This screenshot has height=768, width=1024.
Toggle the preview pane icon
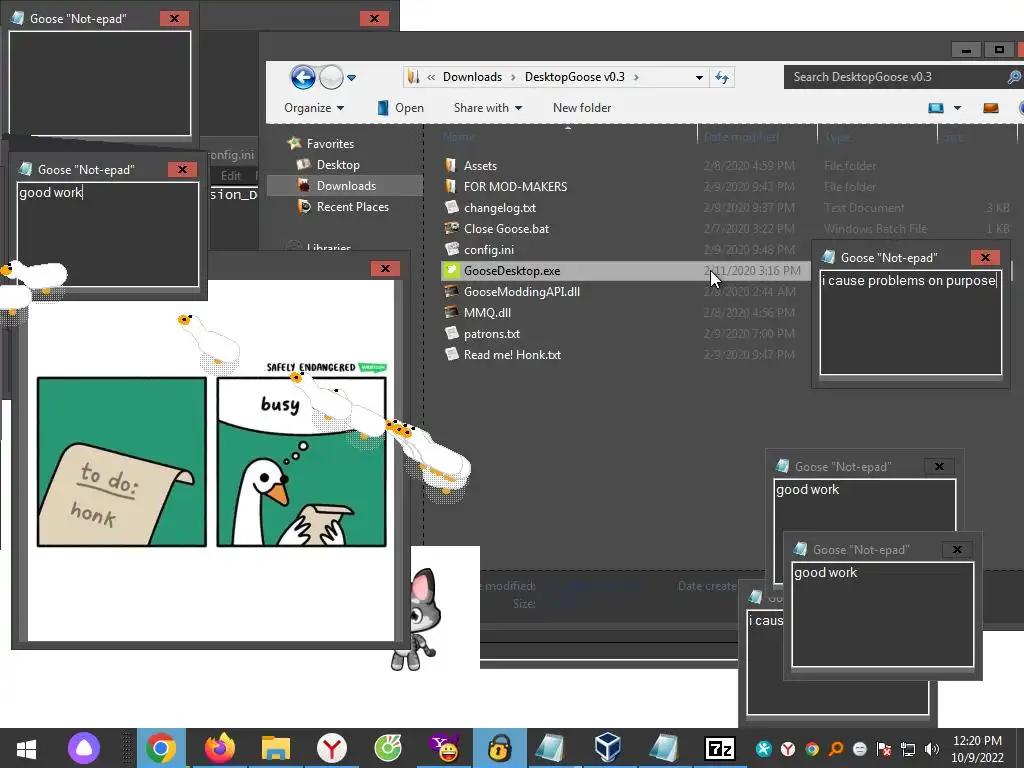point(991,108)
